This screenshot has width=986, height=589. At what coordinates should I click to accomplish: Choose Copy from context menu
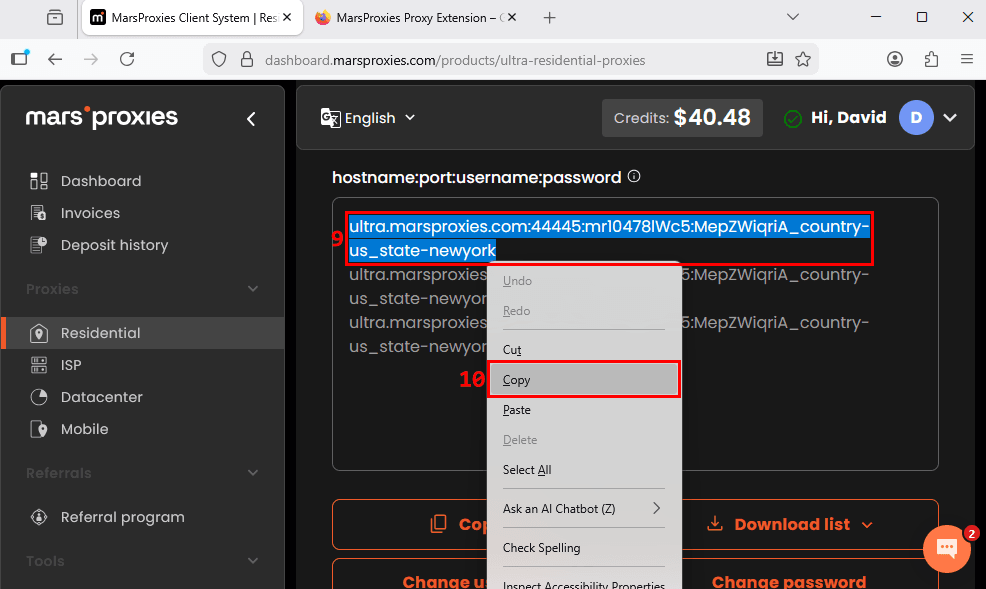584,380
